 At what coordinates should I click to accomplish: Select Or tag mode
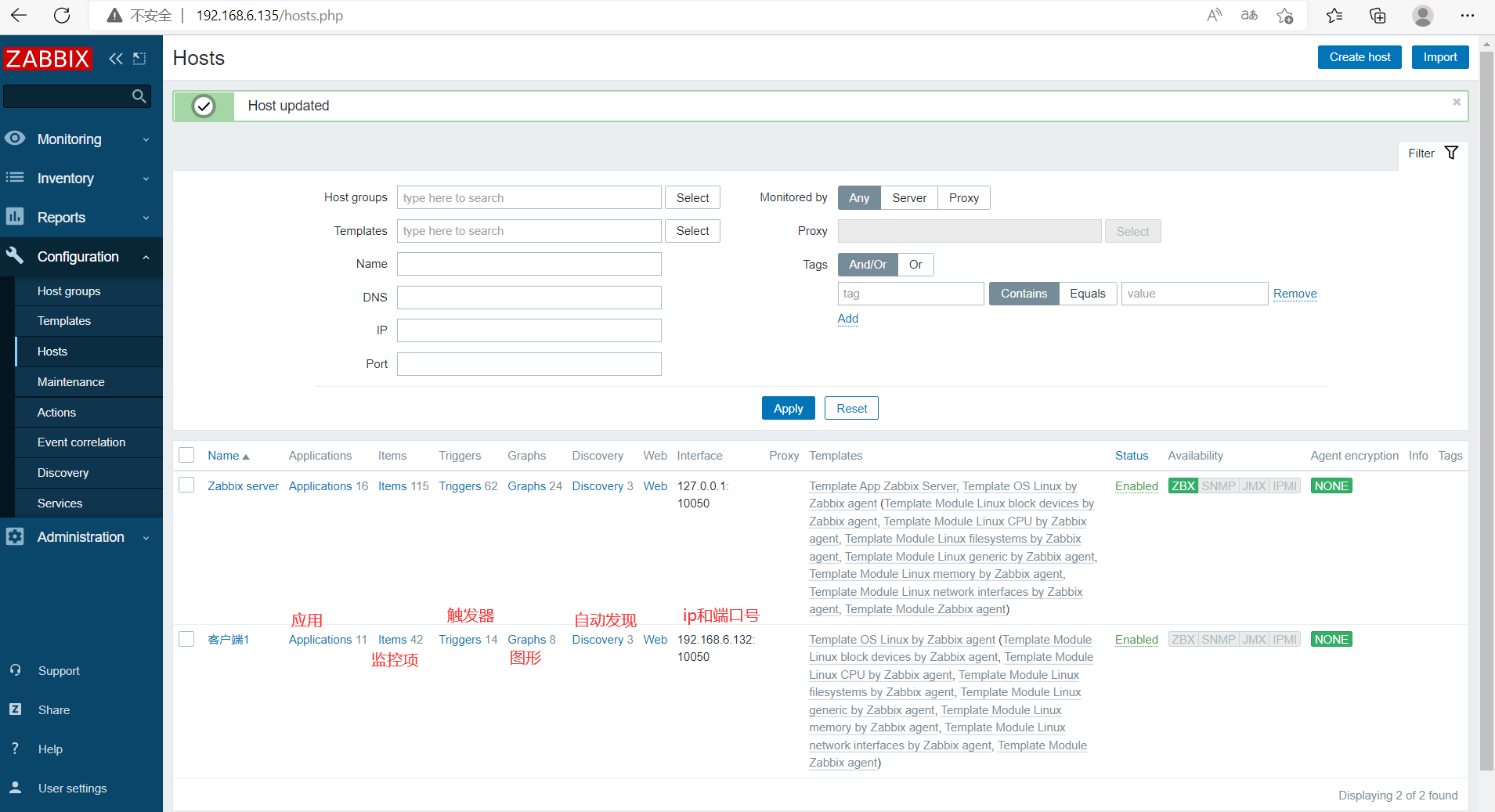(x=915, y=265)
